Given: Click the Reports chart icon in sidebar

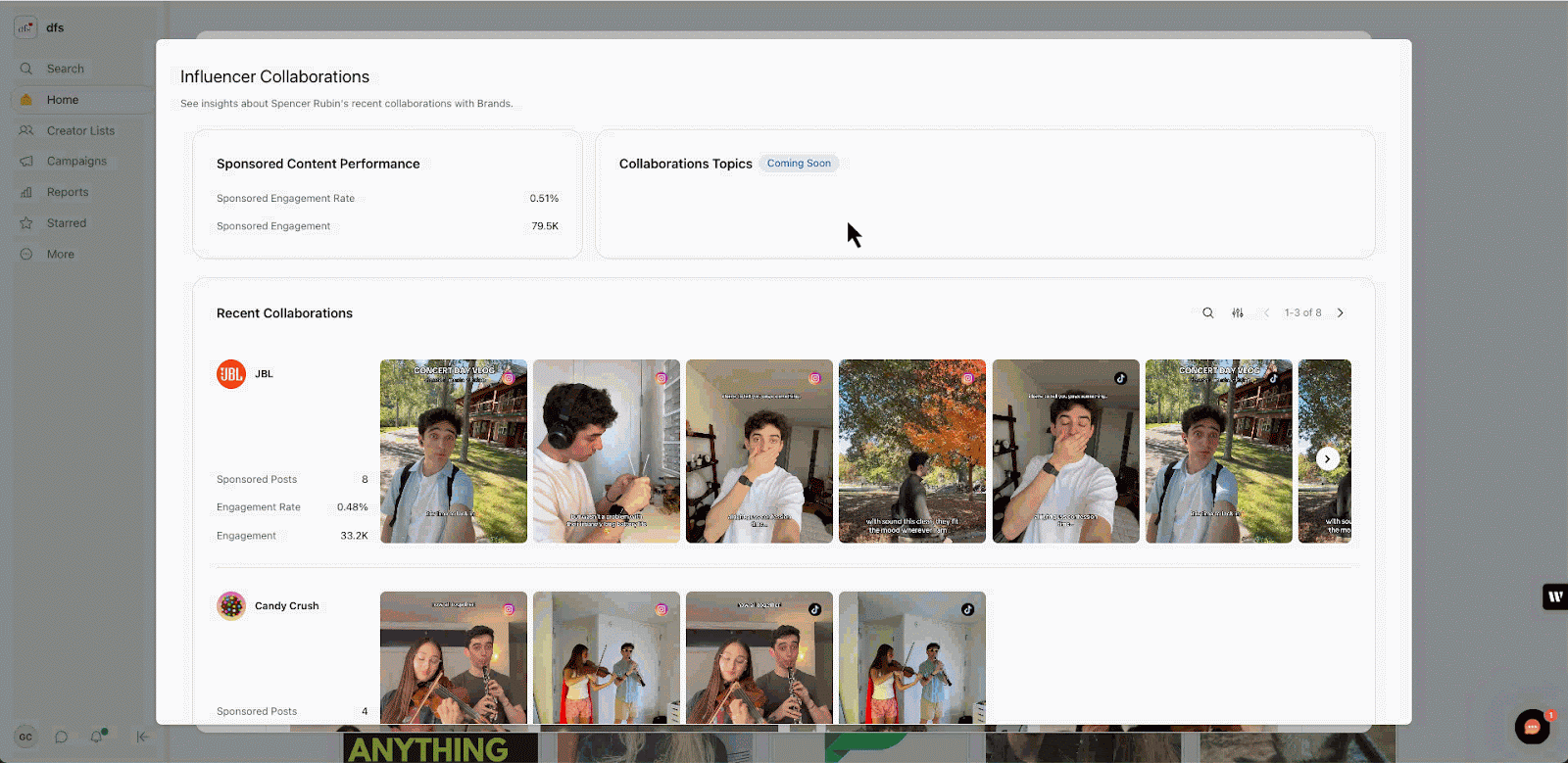Looking at the screenshot, I should [26, 193].
